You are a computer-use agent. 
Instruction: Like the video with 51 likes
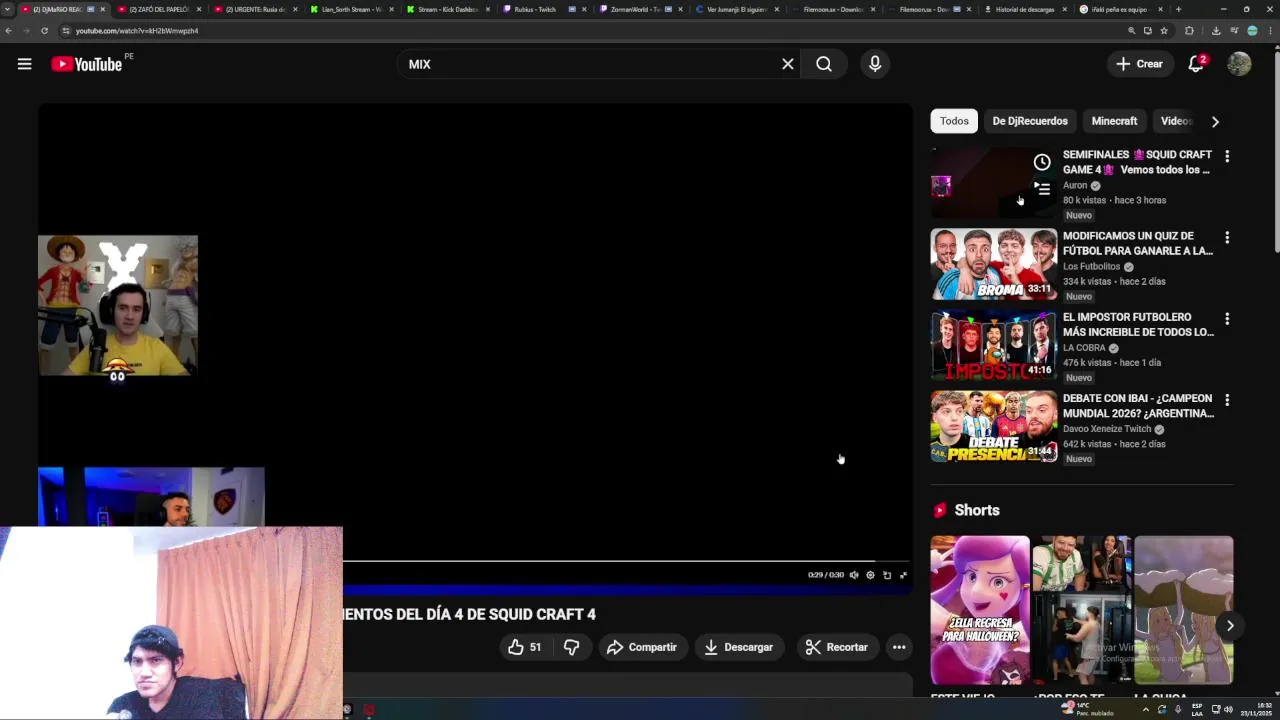(525, 647)
